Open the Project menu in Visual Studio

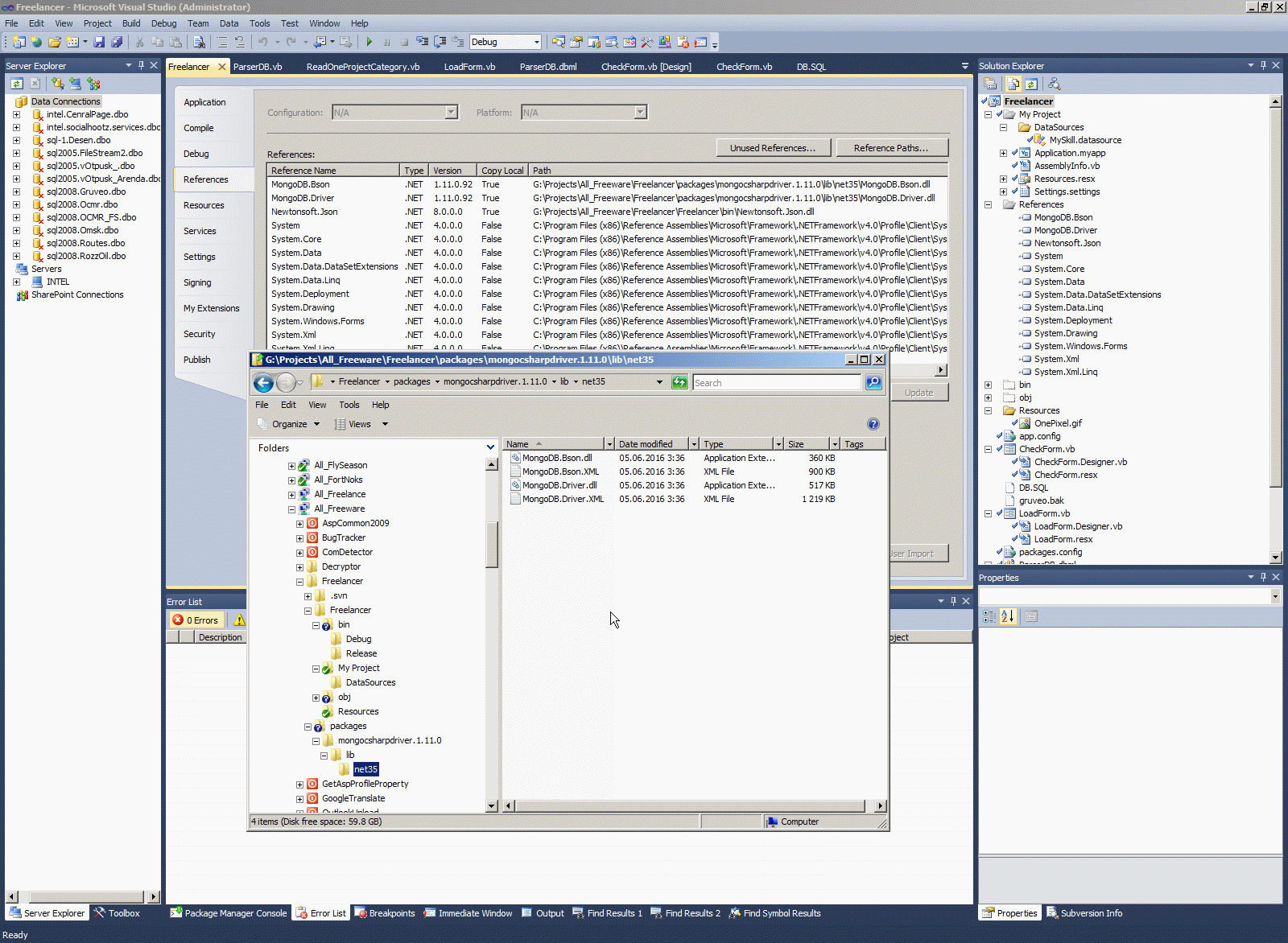[97, 23]
